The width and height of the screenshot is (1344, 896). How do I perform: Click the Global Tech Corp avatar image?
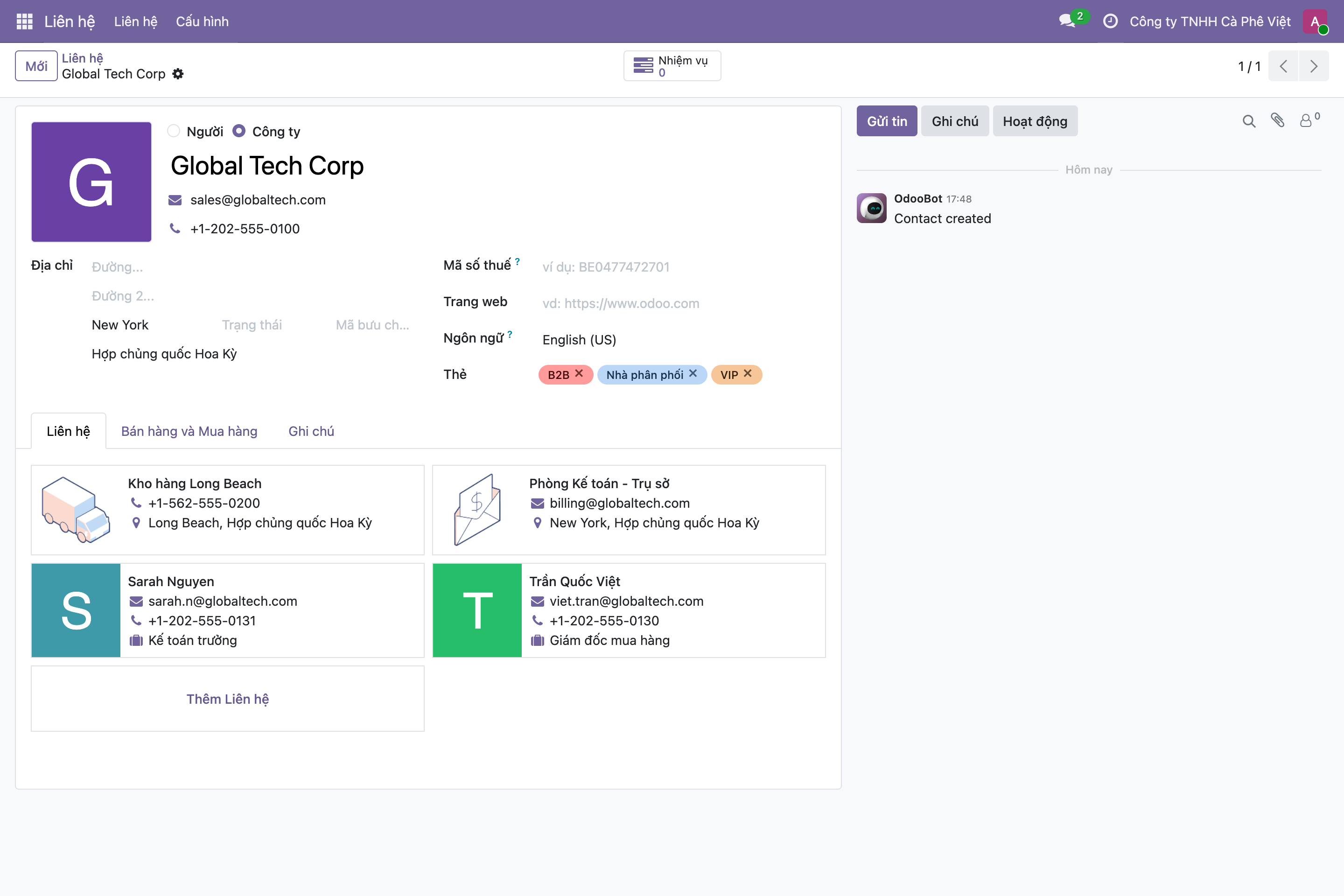click(x=91, y=182)
